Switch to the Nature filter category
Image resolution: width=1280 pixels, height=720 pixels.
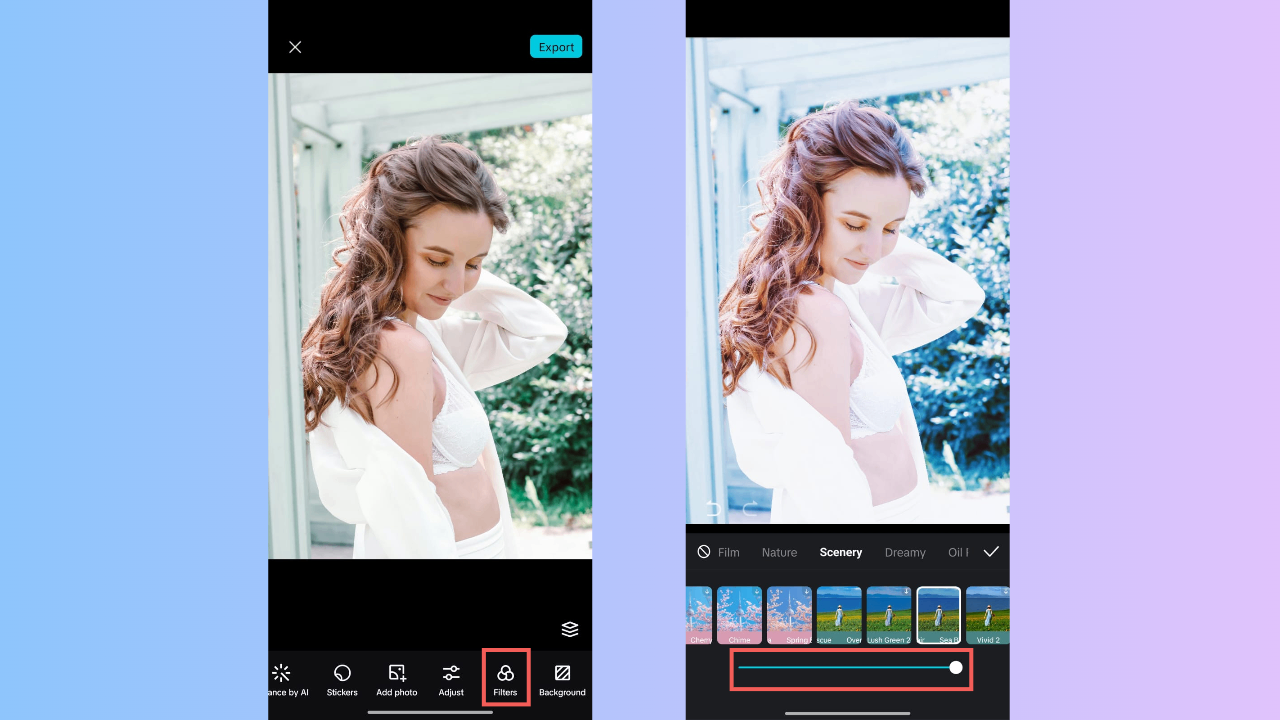tap(779, 552)
